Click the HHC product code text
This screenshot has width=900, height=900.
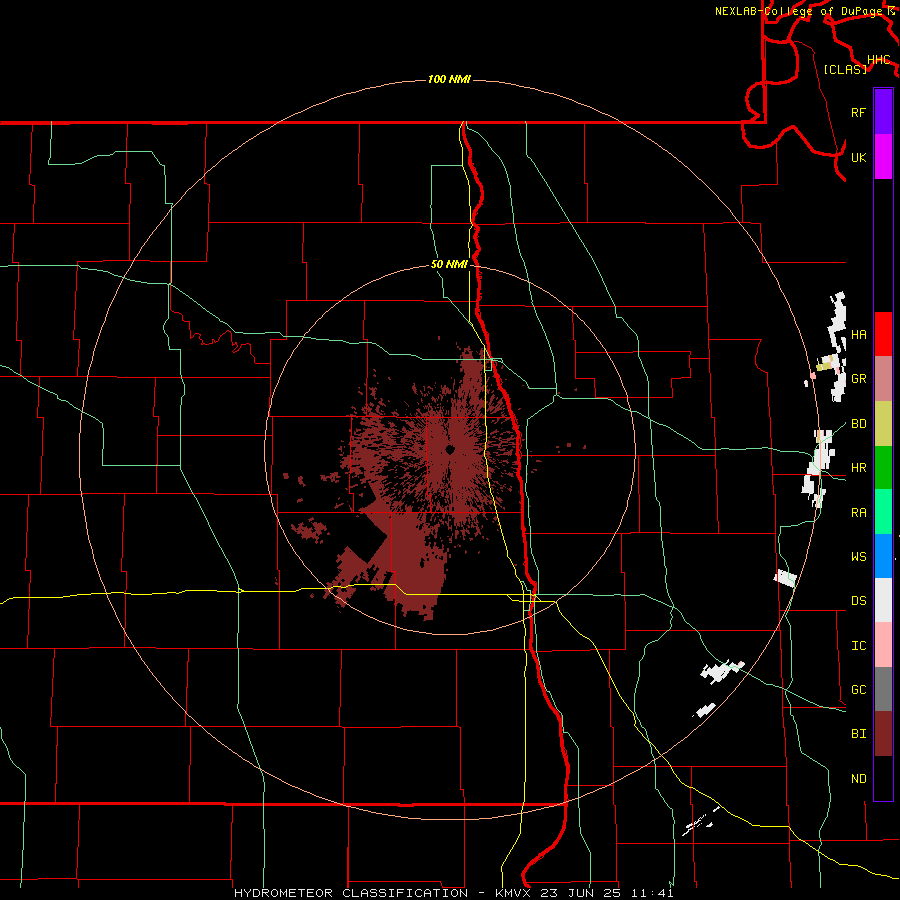pyautogui.click(x=878, y=60)
